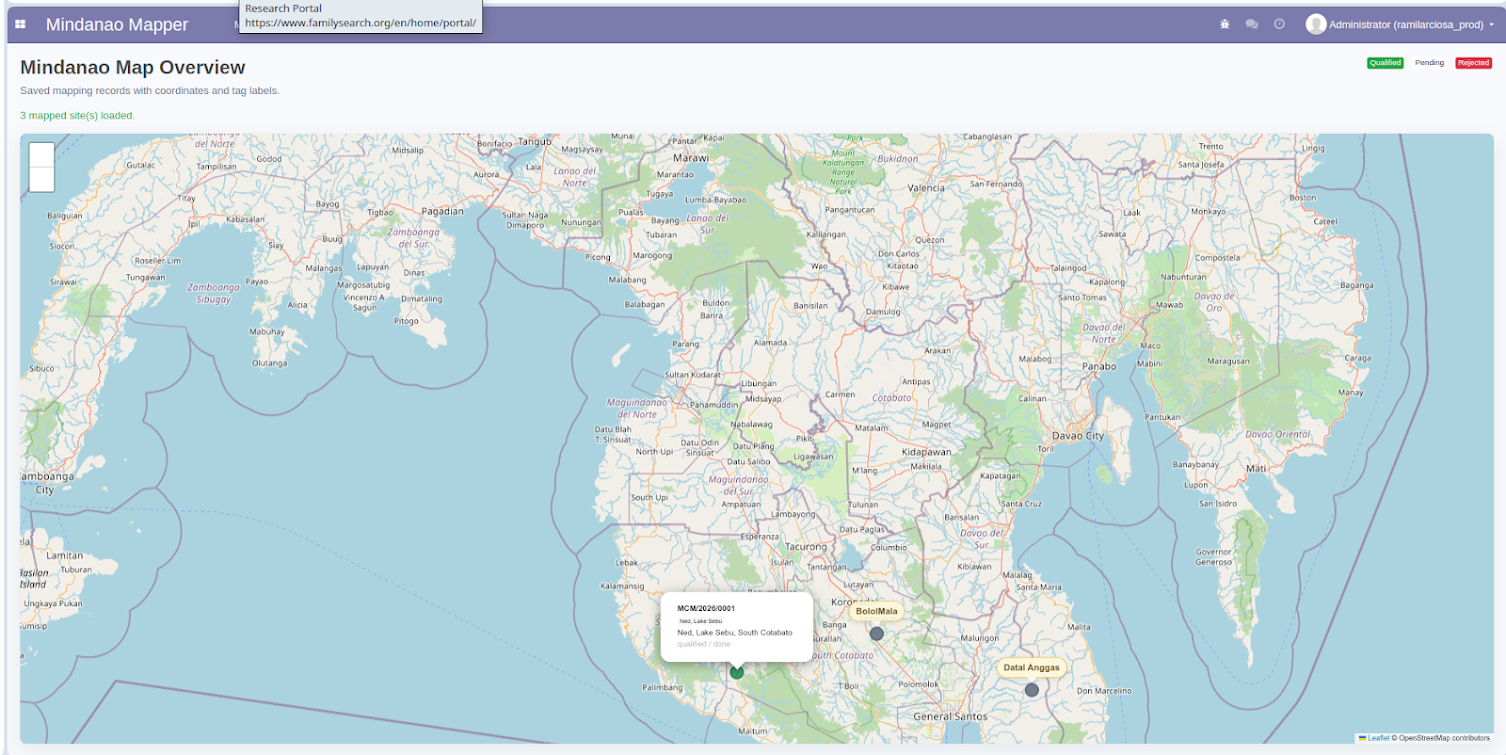The image size is (1506, 755).
Task: Click General Santos label on map
Action: (x=952, y=717)
